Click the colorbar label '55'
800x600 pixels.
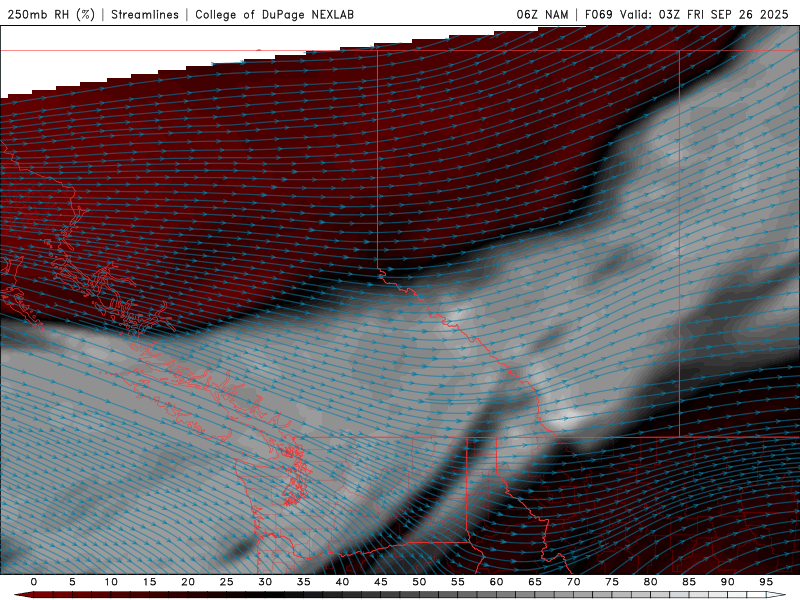[x=458, y=582]
